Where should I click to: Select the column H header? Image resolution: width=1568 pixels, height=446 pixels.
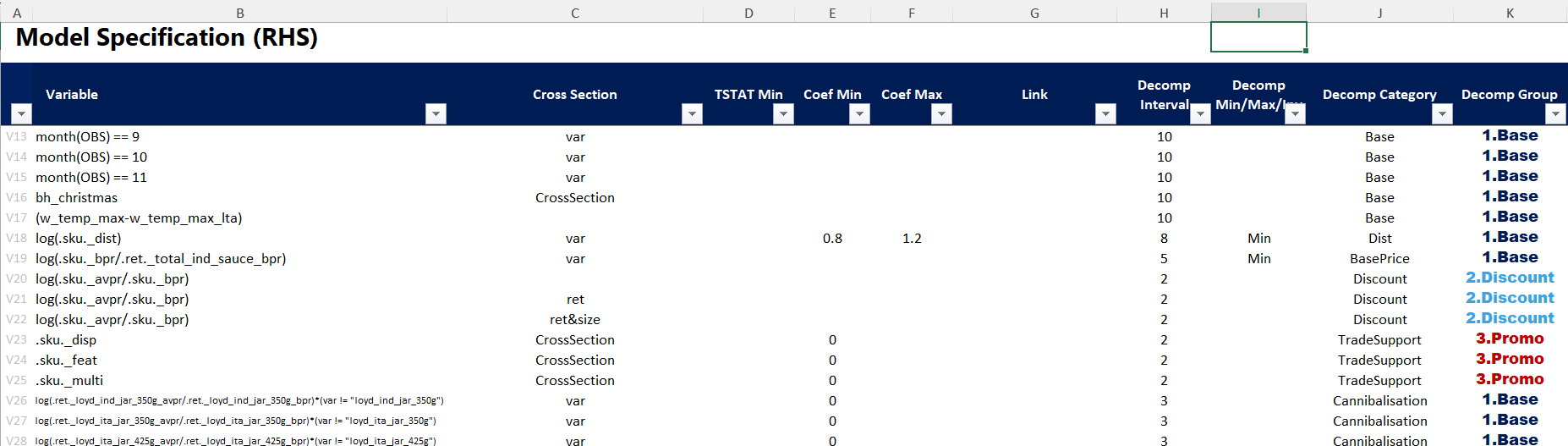1164,13
